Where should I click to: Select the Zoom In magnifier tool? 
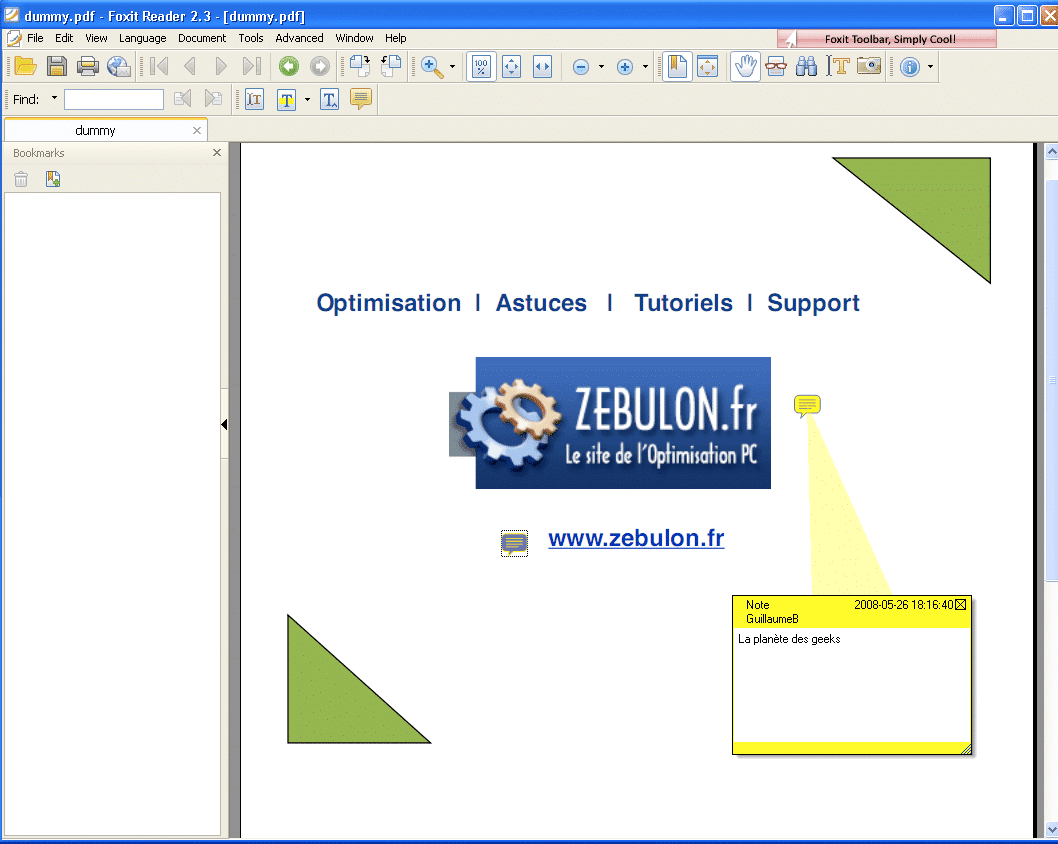coord(432,67)
